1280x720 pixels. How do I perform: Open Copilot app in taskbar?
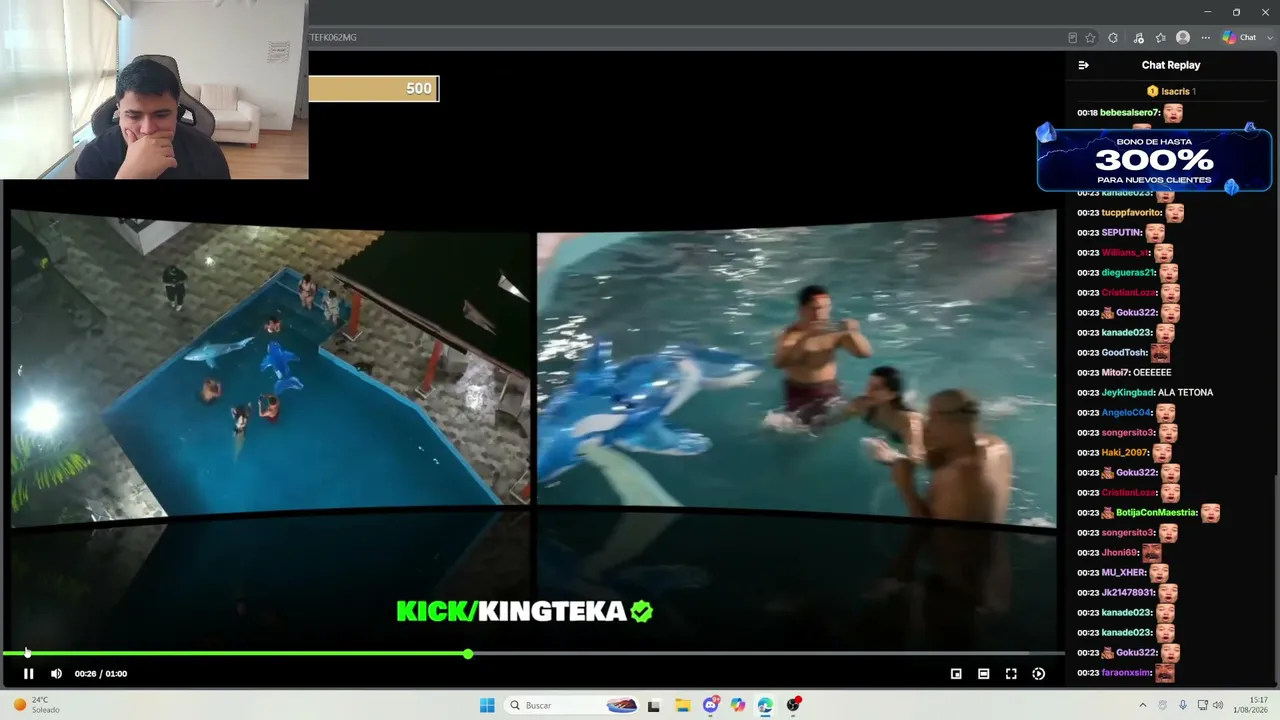[738, 705]
